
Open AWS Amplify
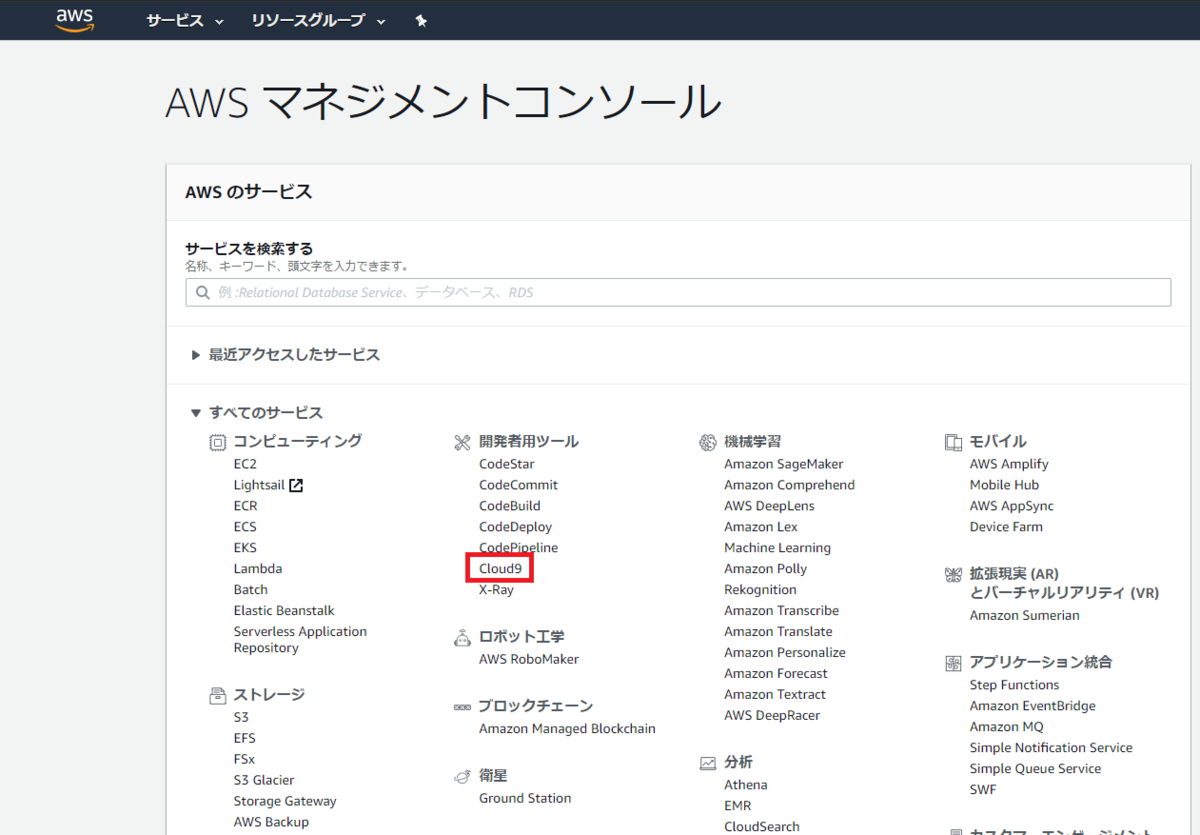[1009, 464]
